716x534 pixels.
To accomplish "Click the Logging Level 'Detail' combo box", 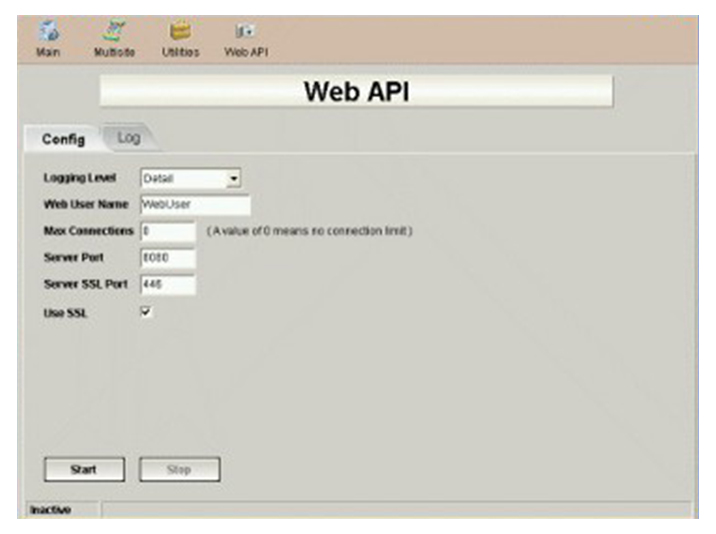I will pyautogui.click(x=183, y=179).
